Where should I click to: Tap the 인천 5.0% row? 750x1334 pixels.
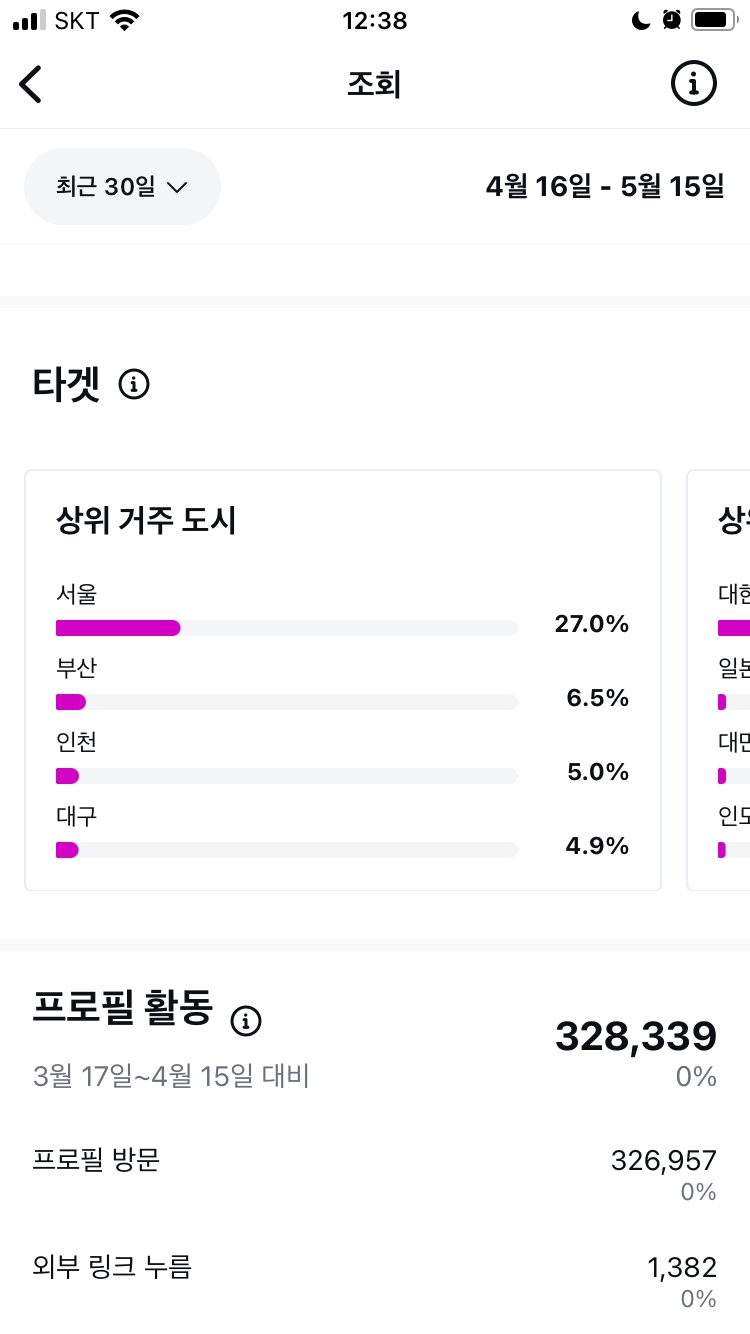[342, 758]
